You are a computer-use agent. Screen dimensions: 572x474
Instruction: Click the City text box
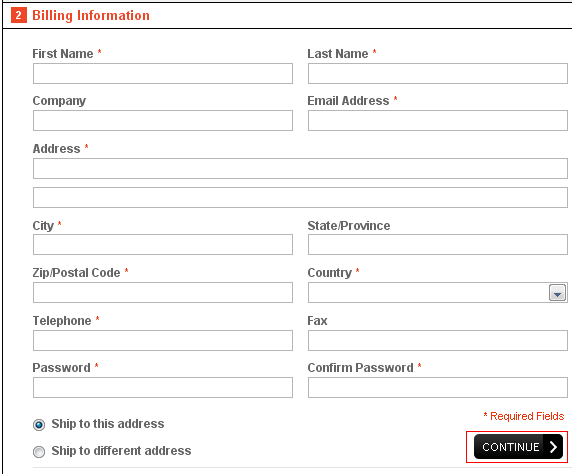tap(163, 244)
